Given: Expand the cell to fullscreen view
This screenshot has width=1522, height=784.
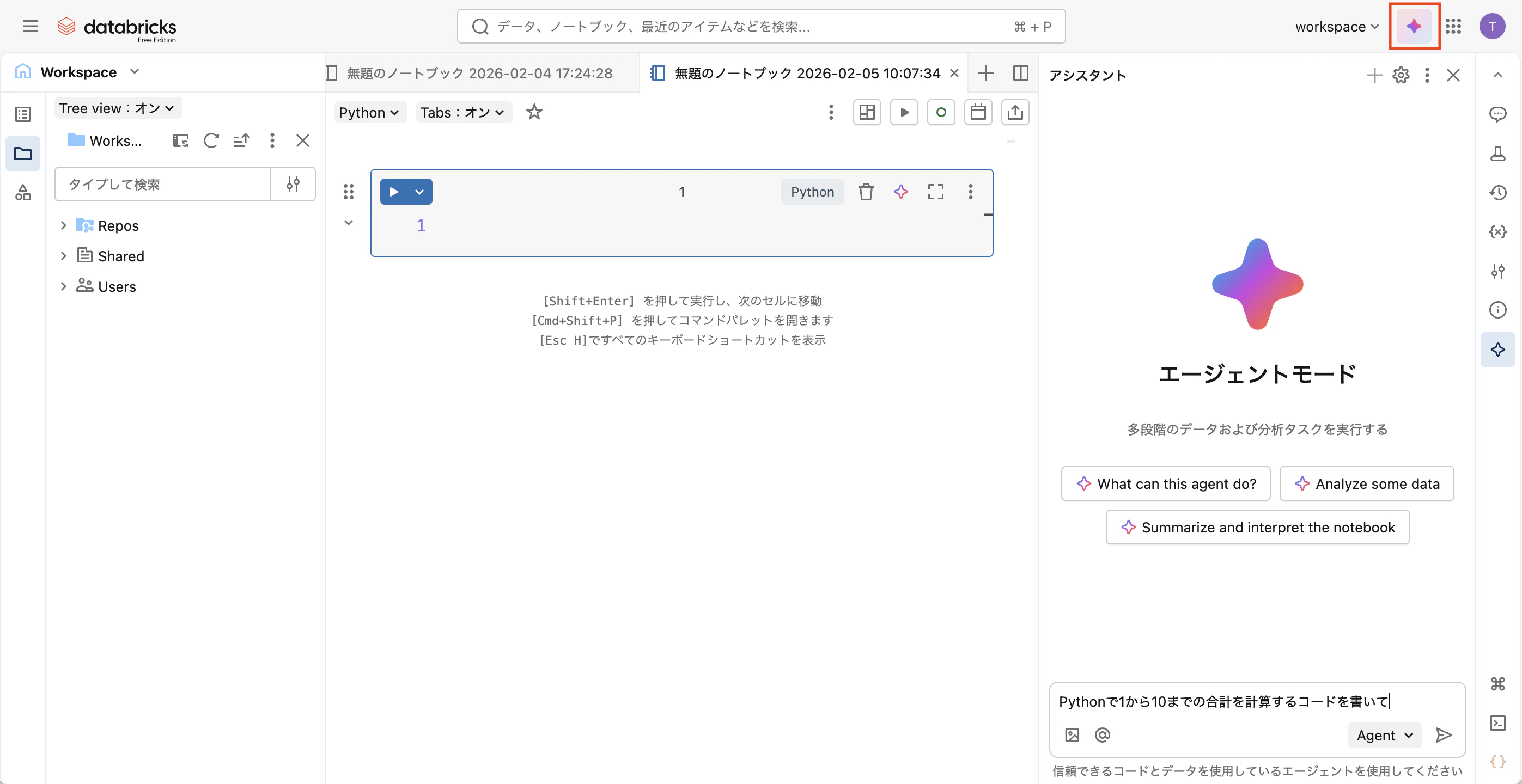Looking at the screenshot, I should coord(935,191).
